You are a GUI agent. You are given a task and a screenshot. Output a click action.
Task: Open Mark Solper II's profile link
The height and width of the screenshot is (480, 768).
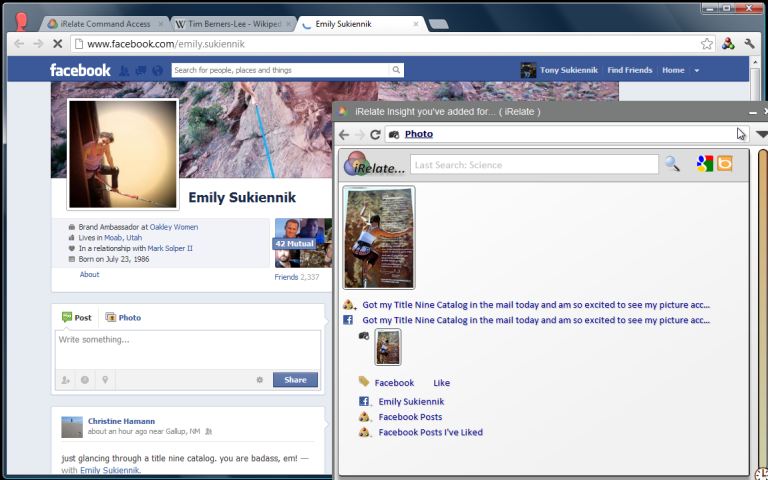(170, 248)
